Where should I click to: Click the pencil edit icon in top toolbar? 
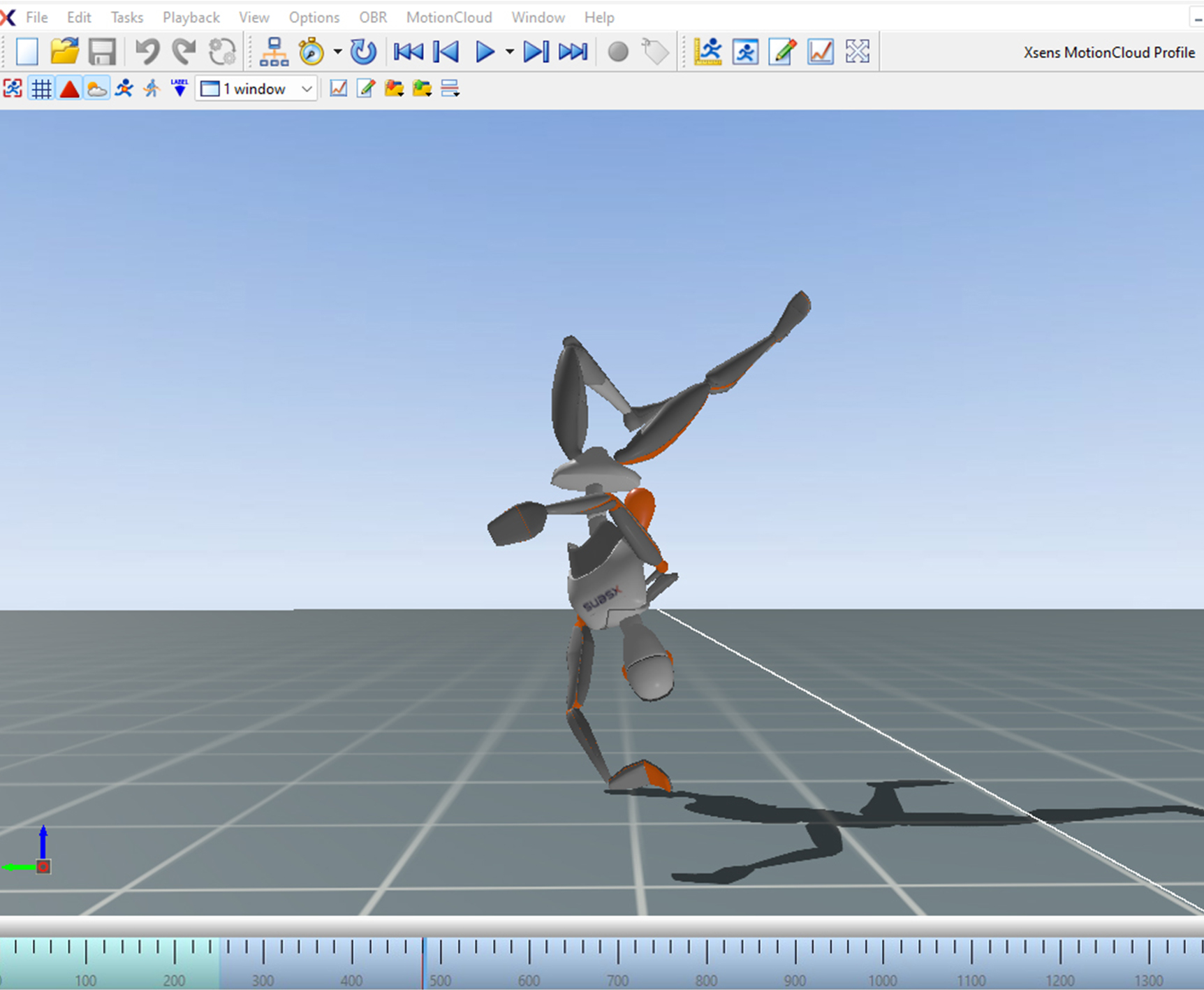[783, 52]
